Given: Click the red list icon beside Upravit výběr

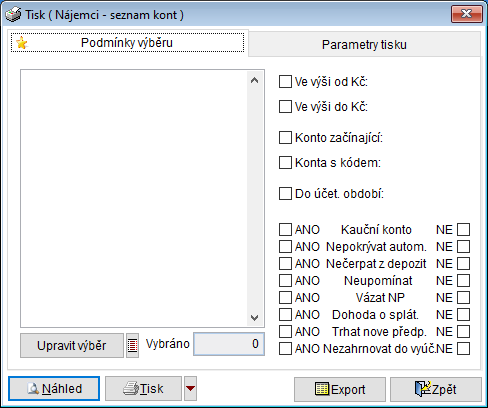Looking at the screenshot, I should click(x=132, y=345).
